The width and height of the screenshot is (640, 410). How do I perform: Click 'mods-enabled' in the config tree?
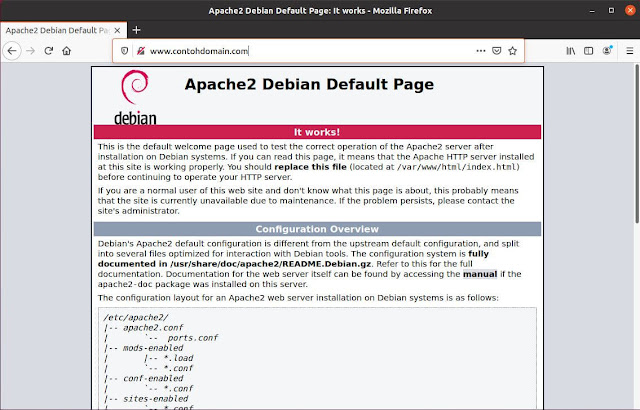click(x=153, y=348)
